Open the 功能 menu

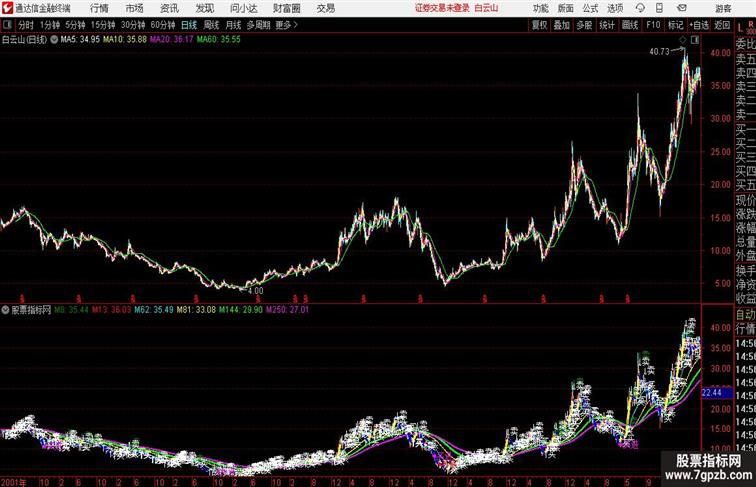[x=540, y=8]
